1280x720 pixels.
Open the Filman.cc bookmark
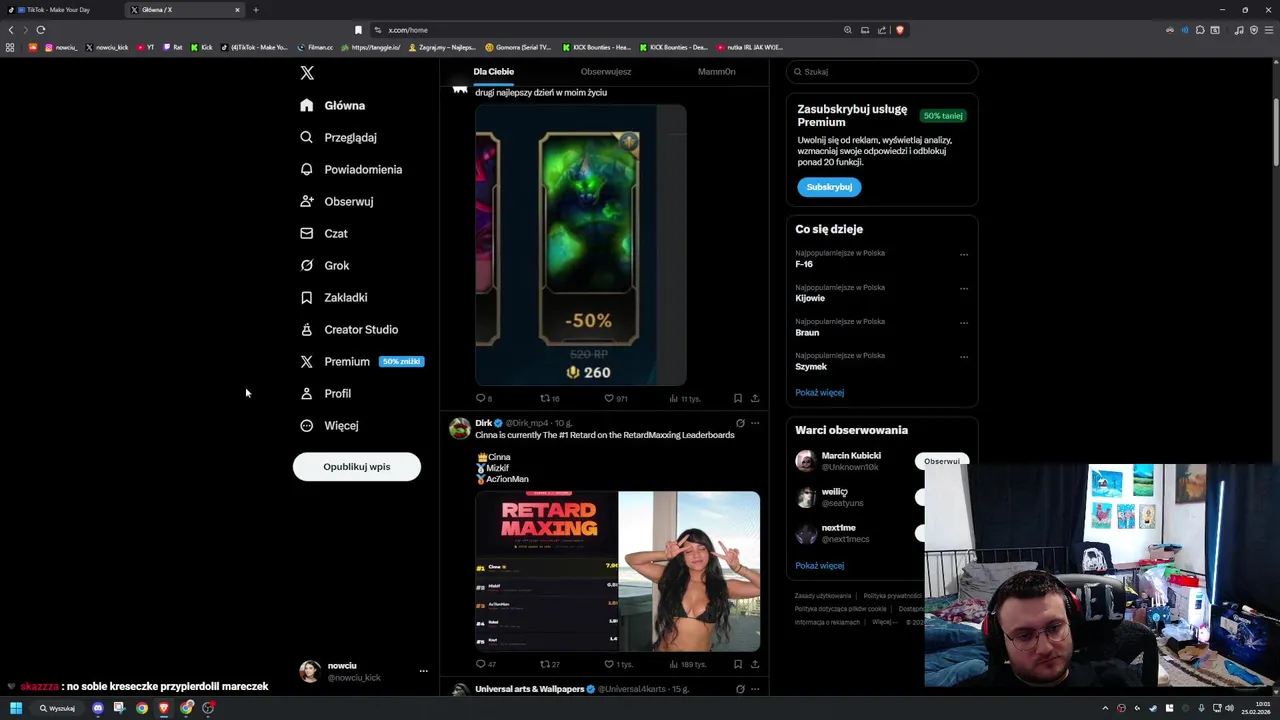(316, 47)
